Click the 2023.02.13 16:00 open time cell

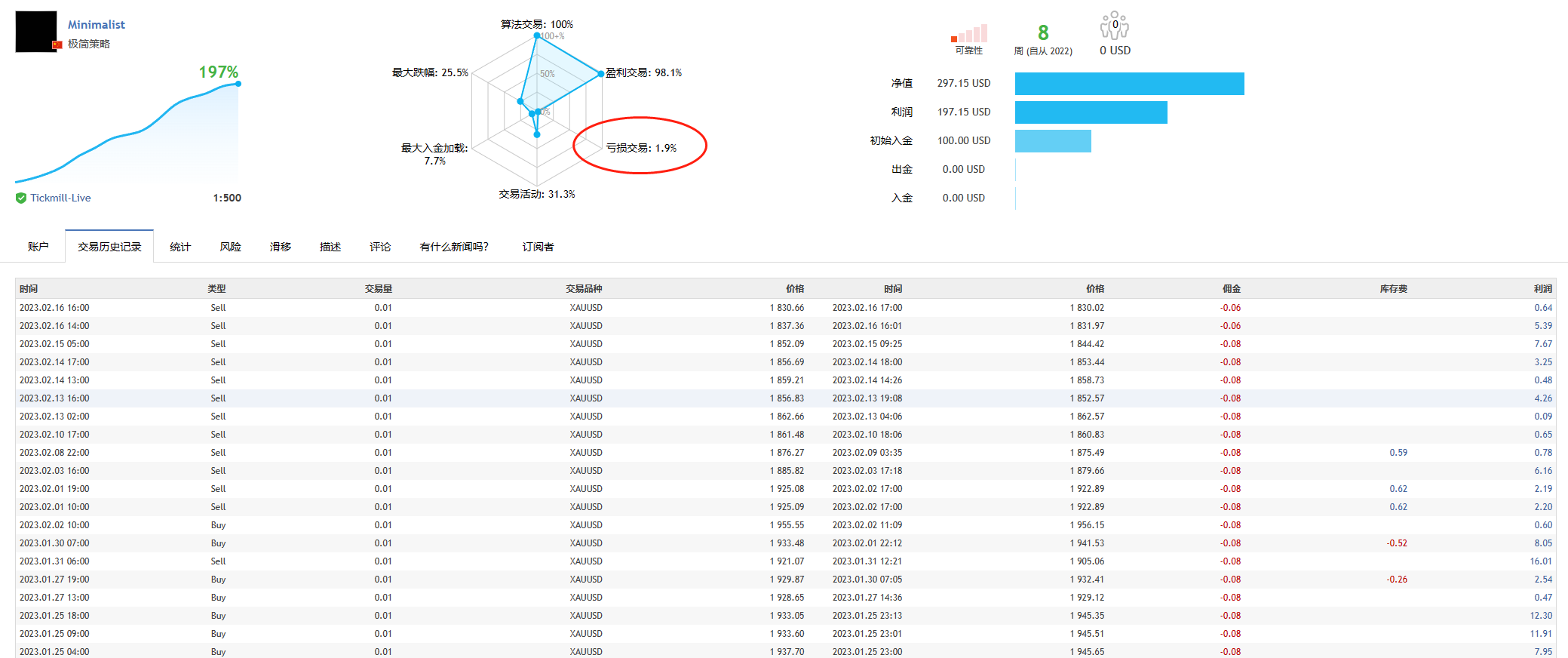click(54, 398)
